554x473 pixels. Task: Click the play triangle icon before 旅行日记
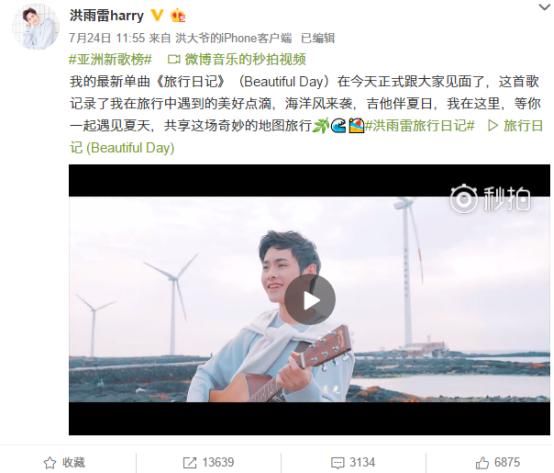(x=492, y=125)
